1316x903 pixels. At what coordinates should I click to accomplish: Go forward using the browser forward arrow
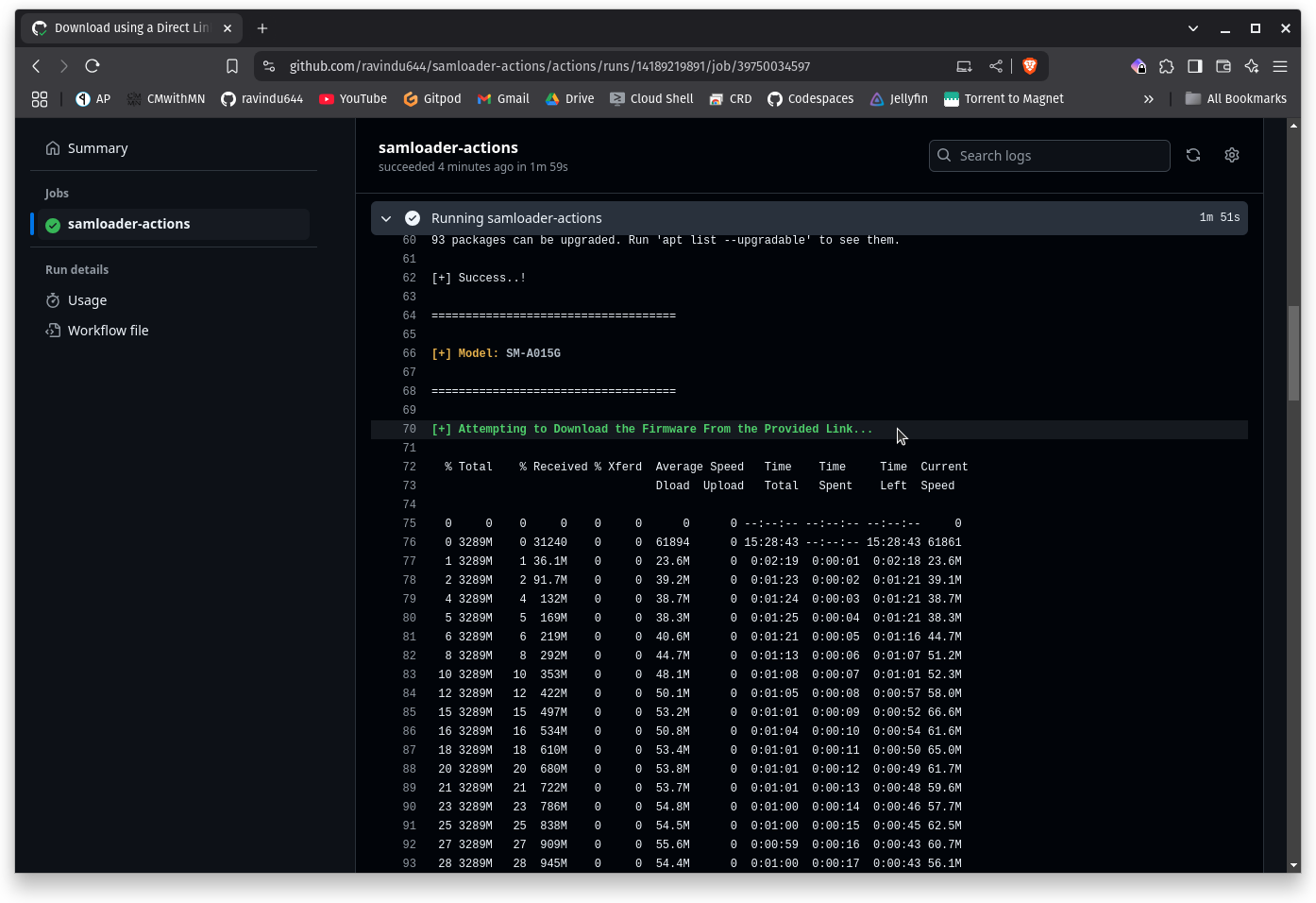(x=63, y=66)
